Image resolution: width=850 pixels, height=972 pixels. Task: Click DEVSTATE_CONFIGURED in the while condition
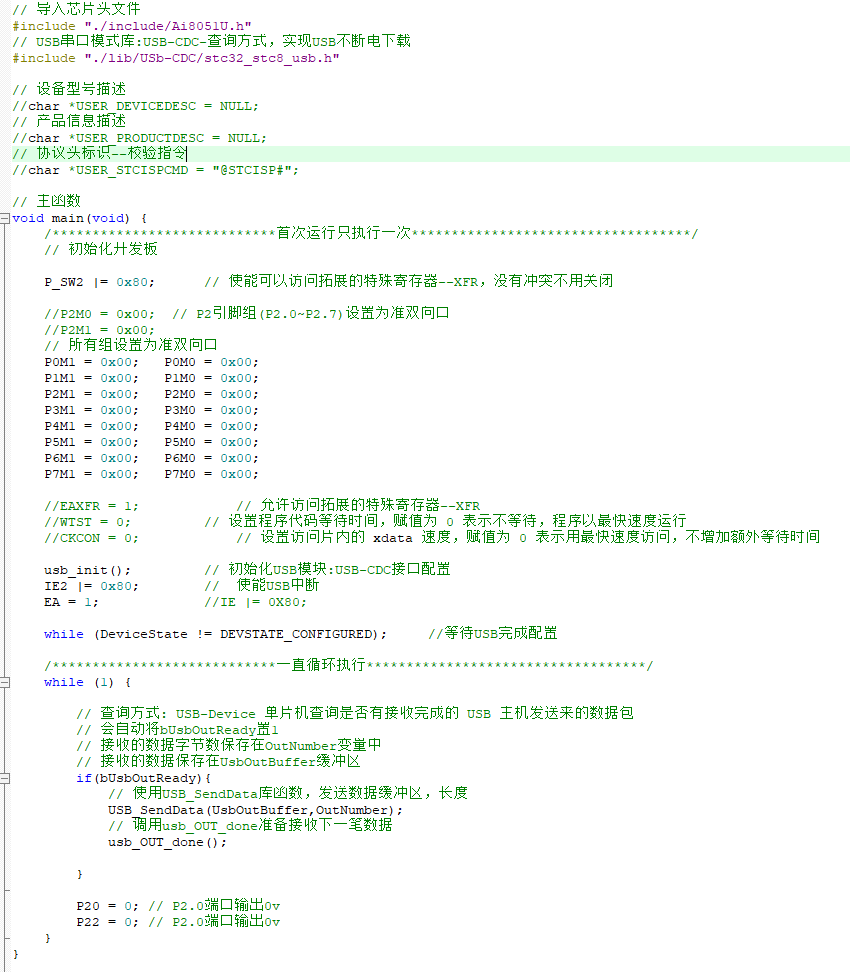tap(296, 634)
